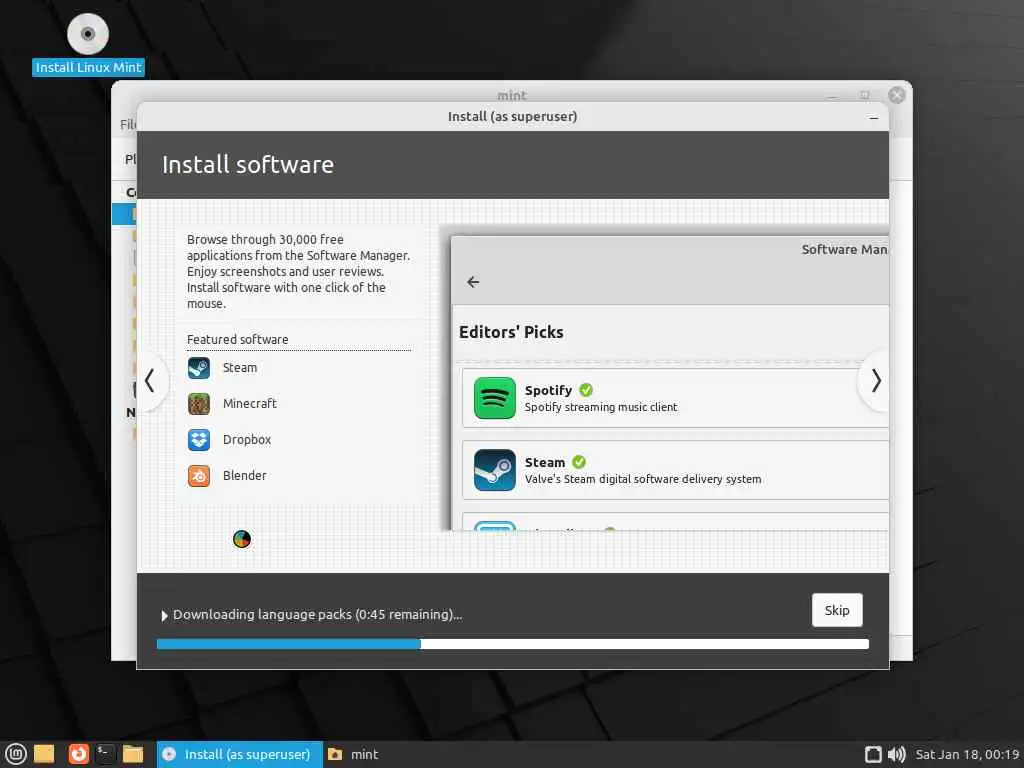Click the Editors' Picks heading
The height and width of the screenshot is (768, 1024).
(511, 332)
